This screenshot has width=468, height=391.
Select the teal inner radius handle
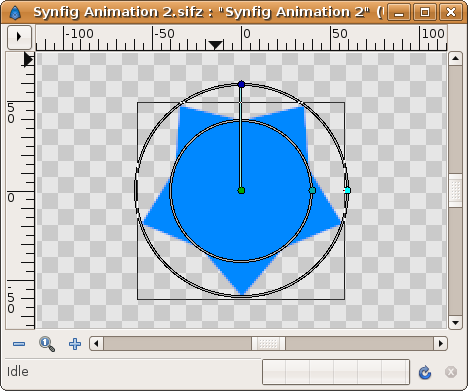pyautogui.click(x=312, y=190)
